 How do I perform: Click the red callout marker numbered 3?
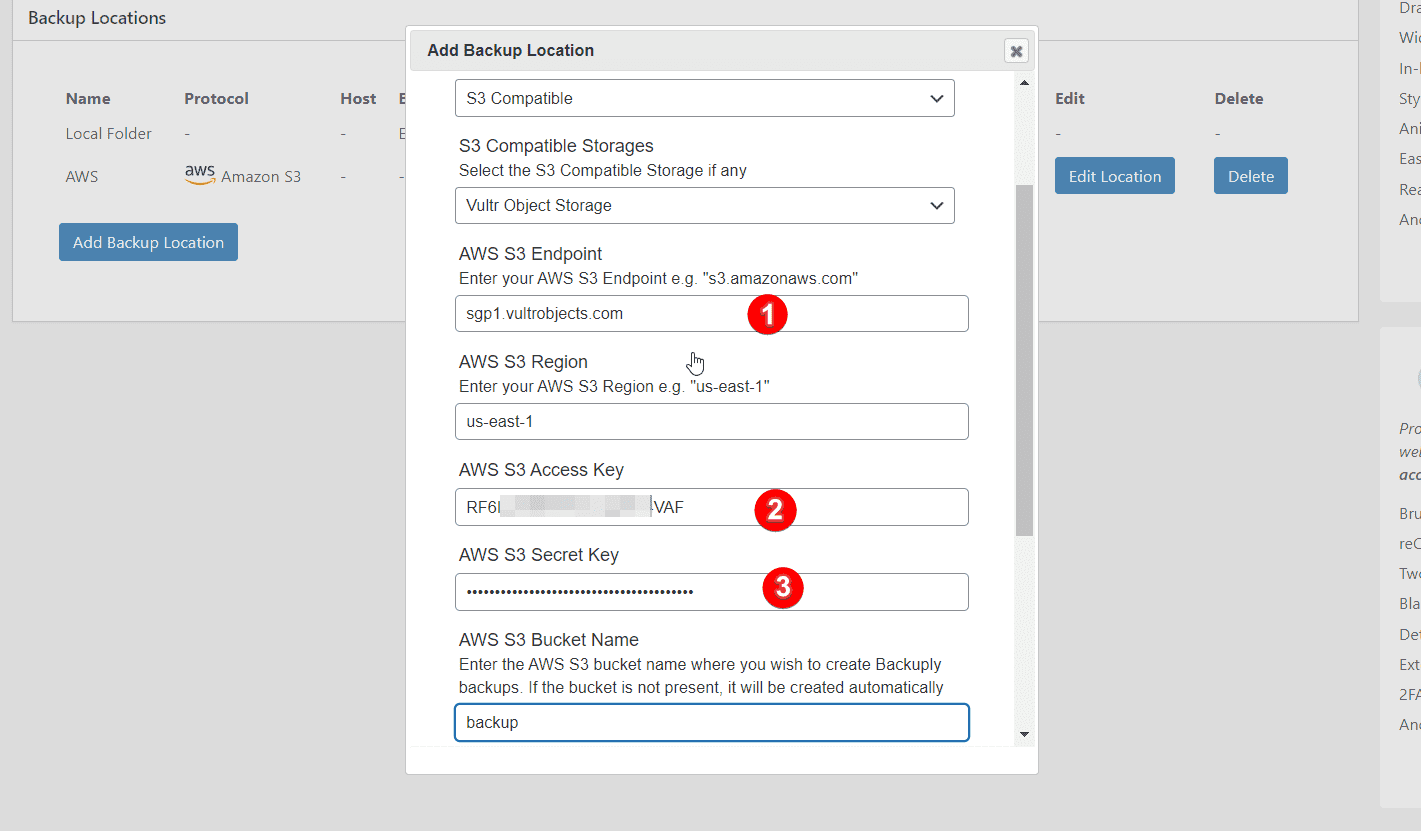coord(783,589)
